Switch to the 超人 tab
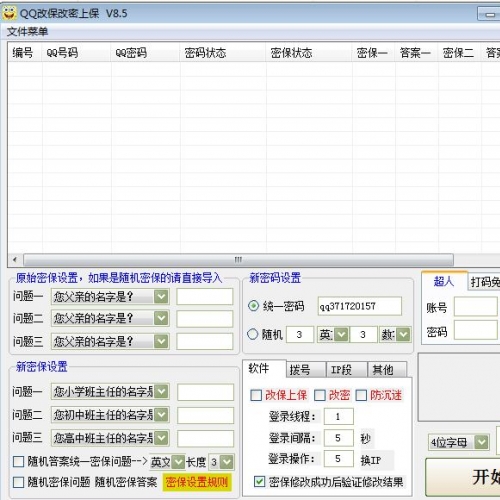 pyautogui.click(x=444, y=281)
